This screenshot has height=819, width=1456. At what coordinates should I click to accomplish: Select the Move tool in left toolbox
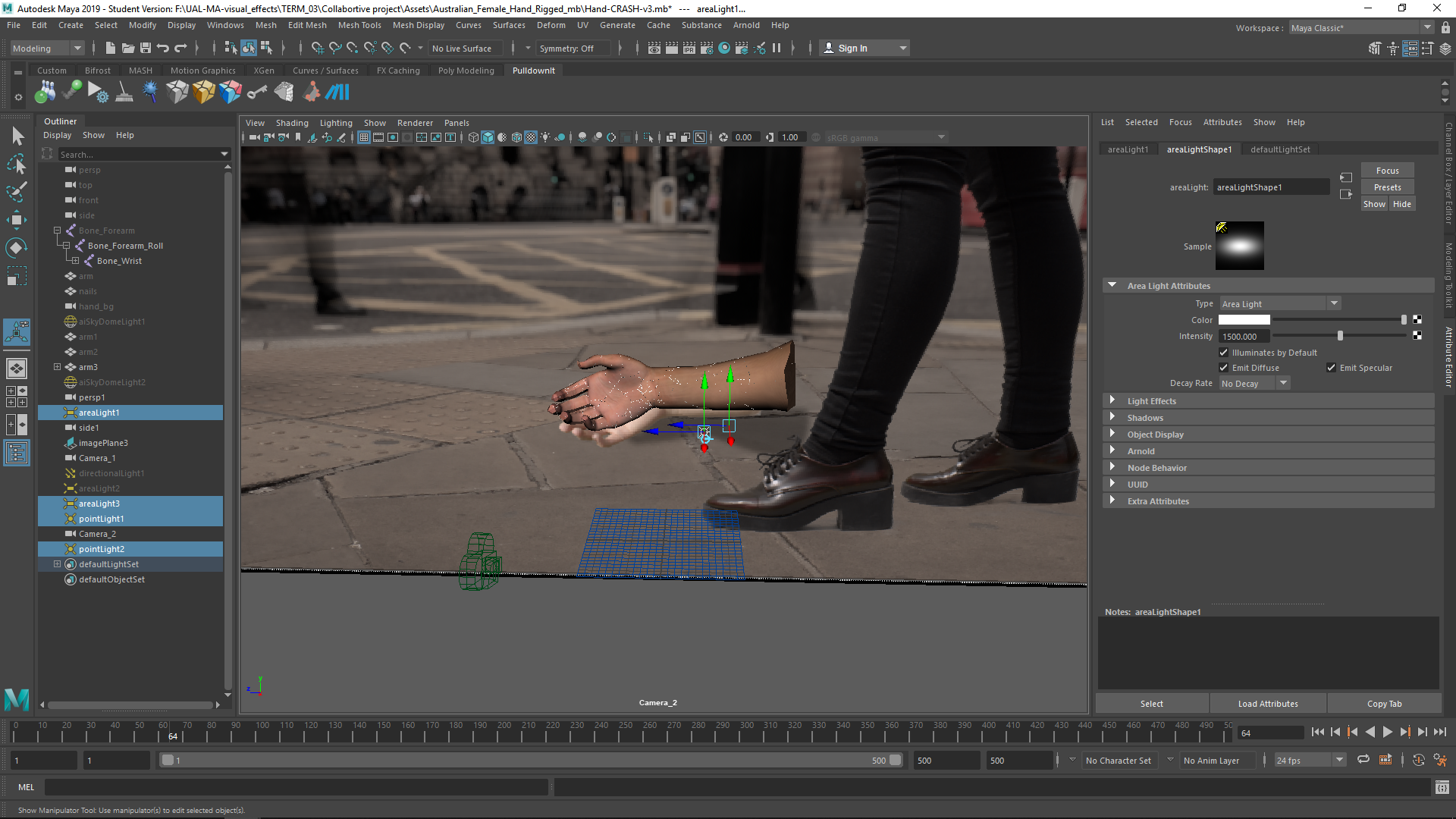pos(17,220)
